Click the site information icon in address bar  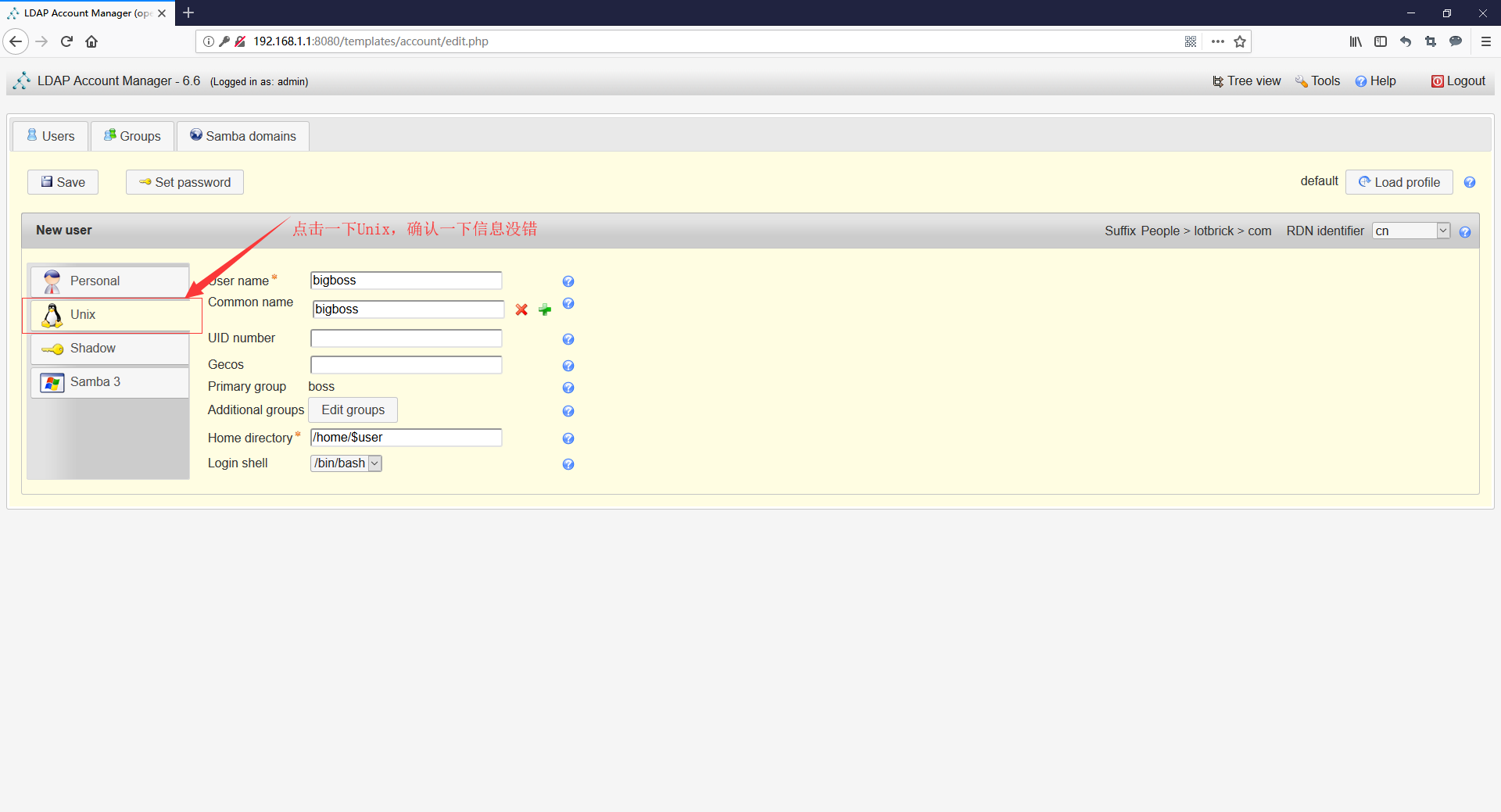coord(208,41)
